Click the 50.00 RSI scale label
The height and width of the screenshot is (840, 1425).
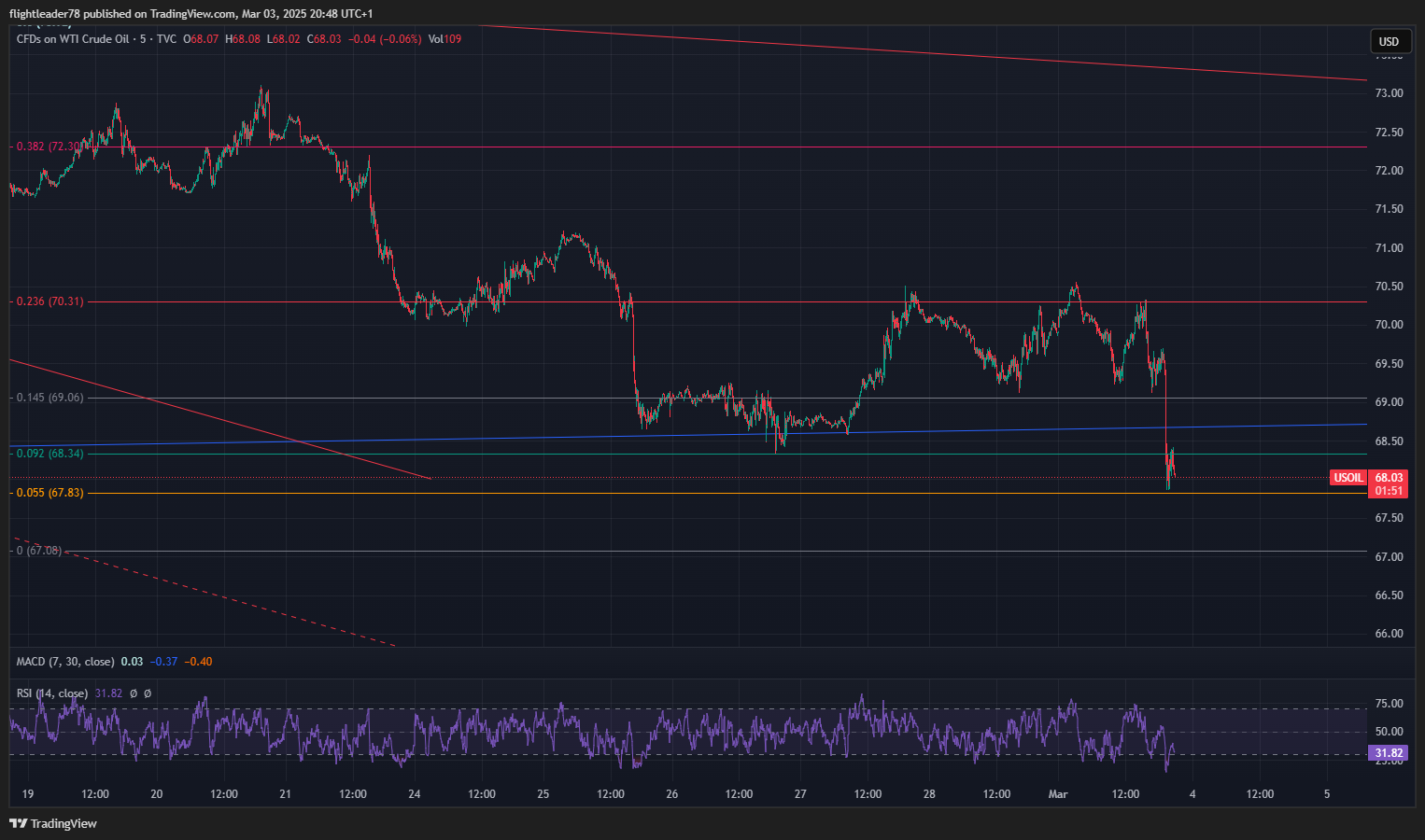click(1389, 732)
